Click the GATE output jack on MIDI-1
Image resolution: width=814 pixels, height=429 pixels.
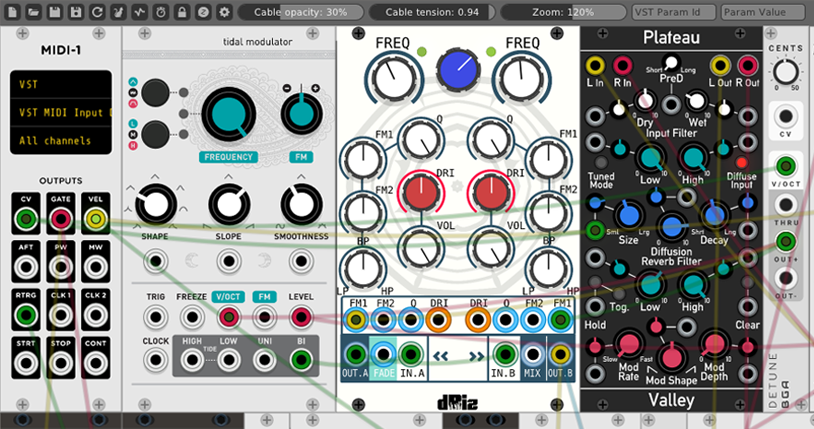(61, 217)
